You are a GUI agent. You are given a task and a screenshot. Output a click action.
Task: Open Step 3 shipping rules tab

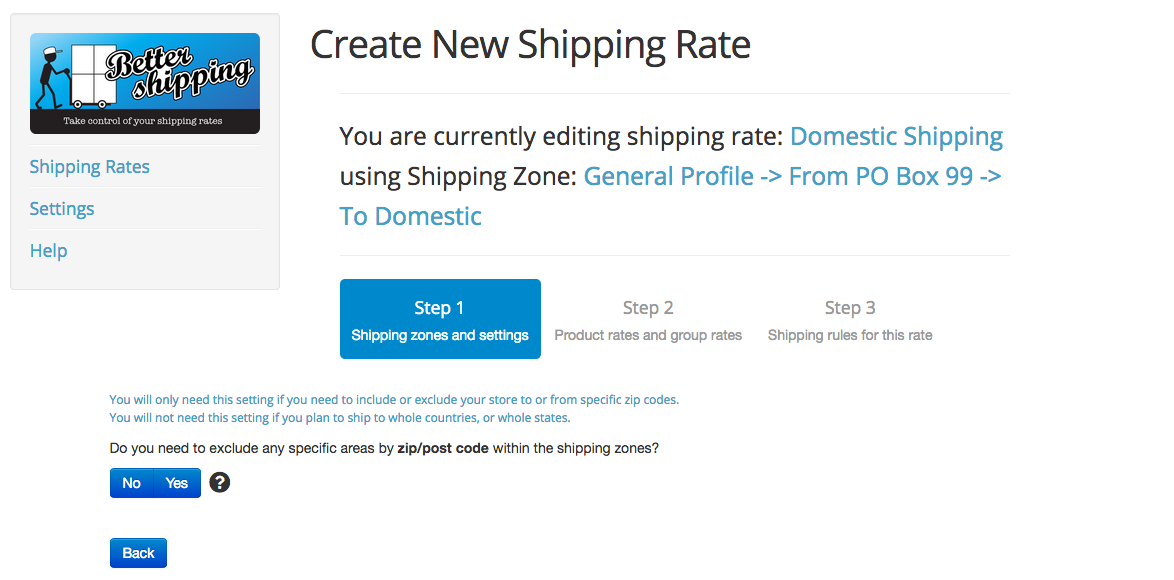(850, 319)
